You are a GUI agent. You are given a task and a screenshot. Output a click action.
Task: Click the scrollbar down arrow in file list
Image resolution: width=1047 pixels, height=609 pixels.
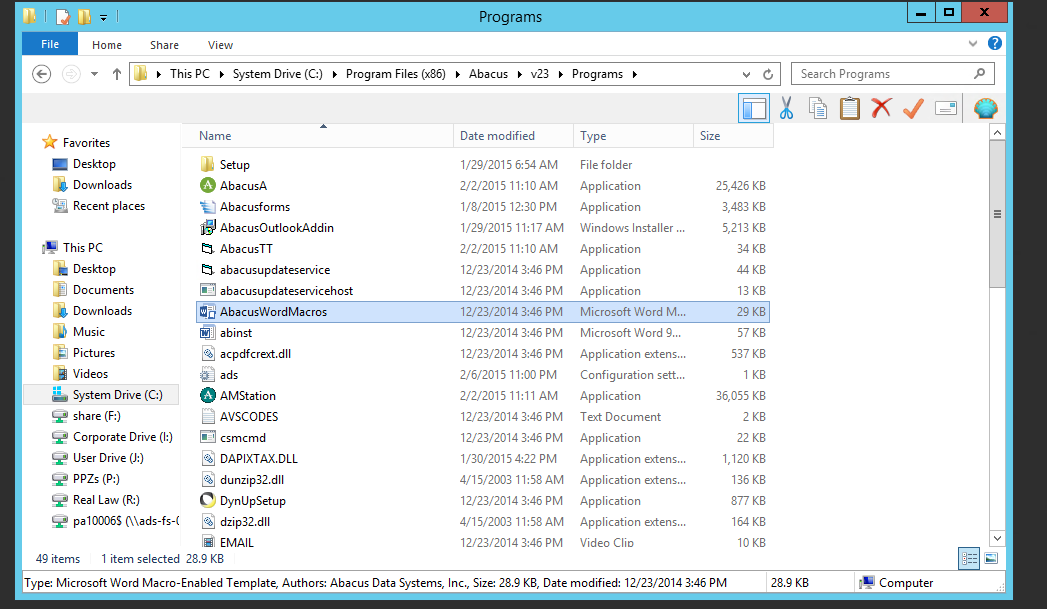tap(997, 538)
